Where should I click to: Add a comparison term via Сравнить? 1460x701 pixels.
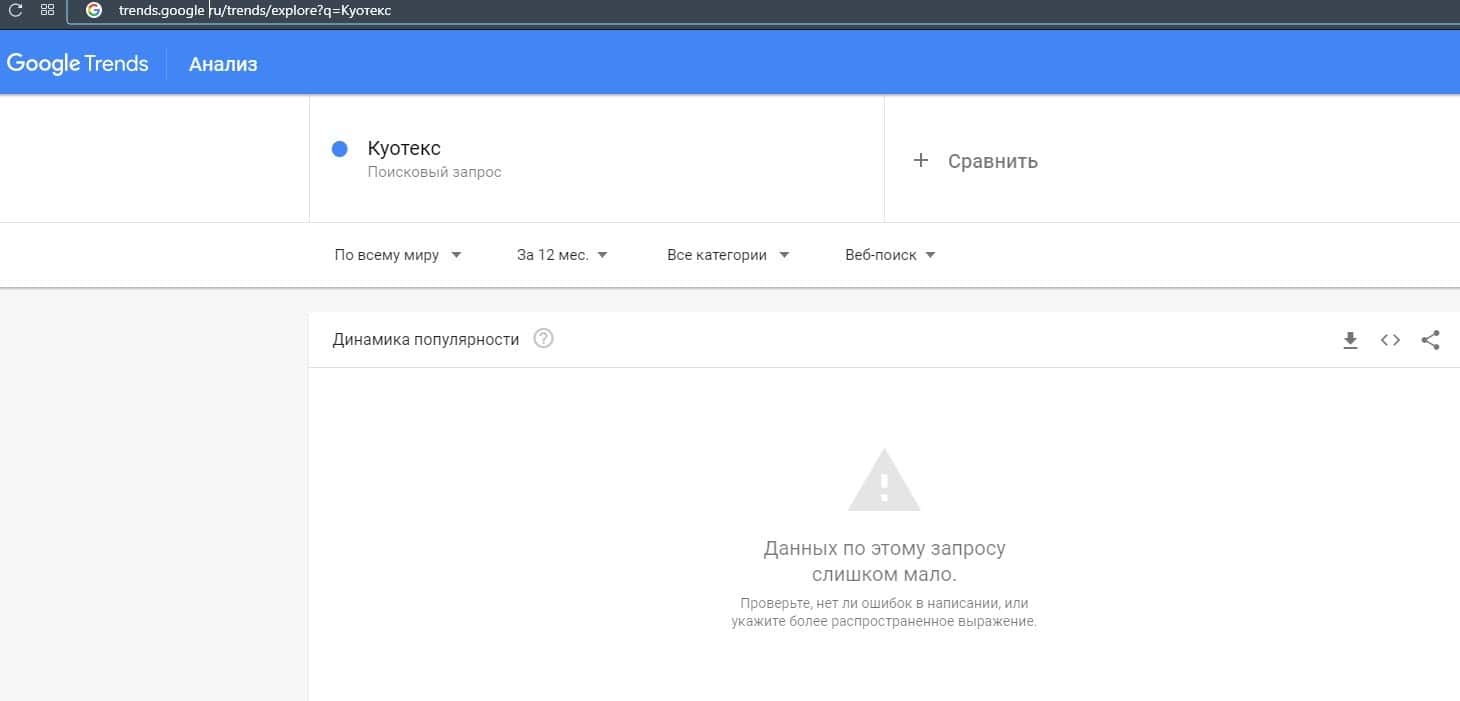992,161
